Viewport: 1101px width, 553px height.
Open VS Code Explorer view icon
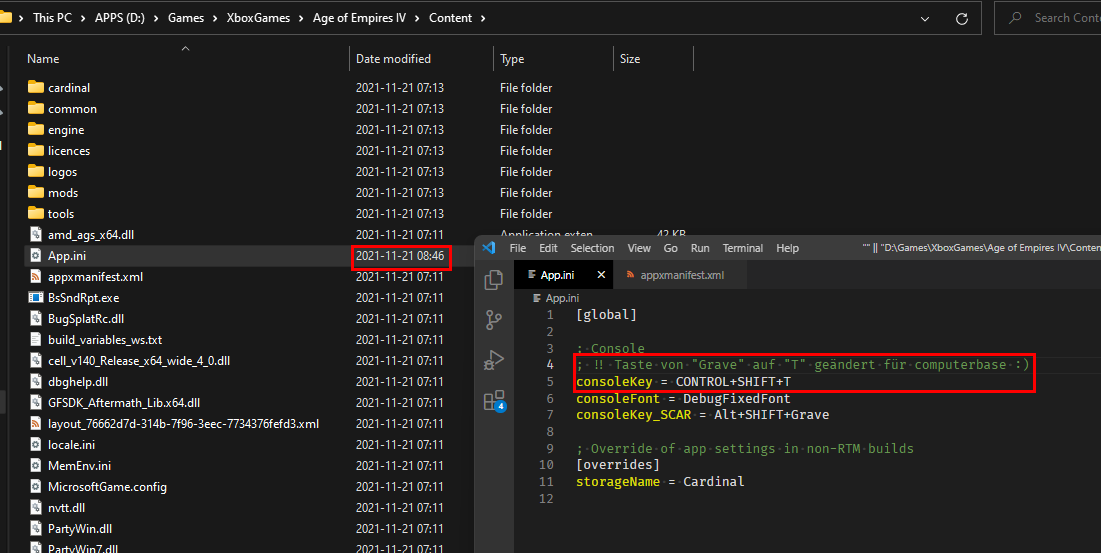click(494, 279)
